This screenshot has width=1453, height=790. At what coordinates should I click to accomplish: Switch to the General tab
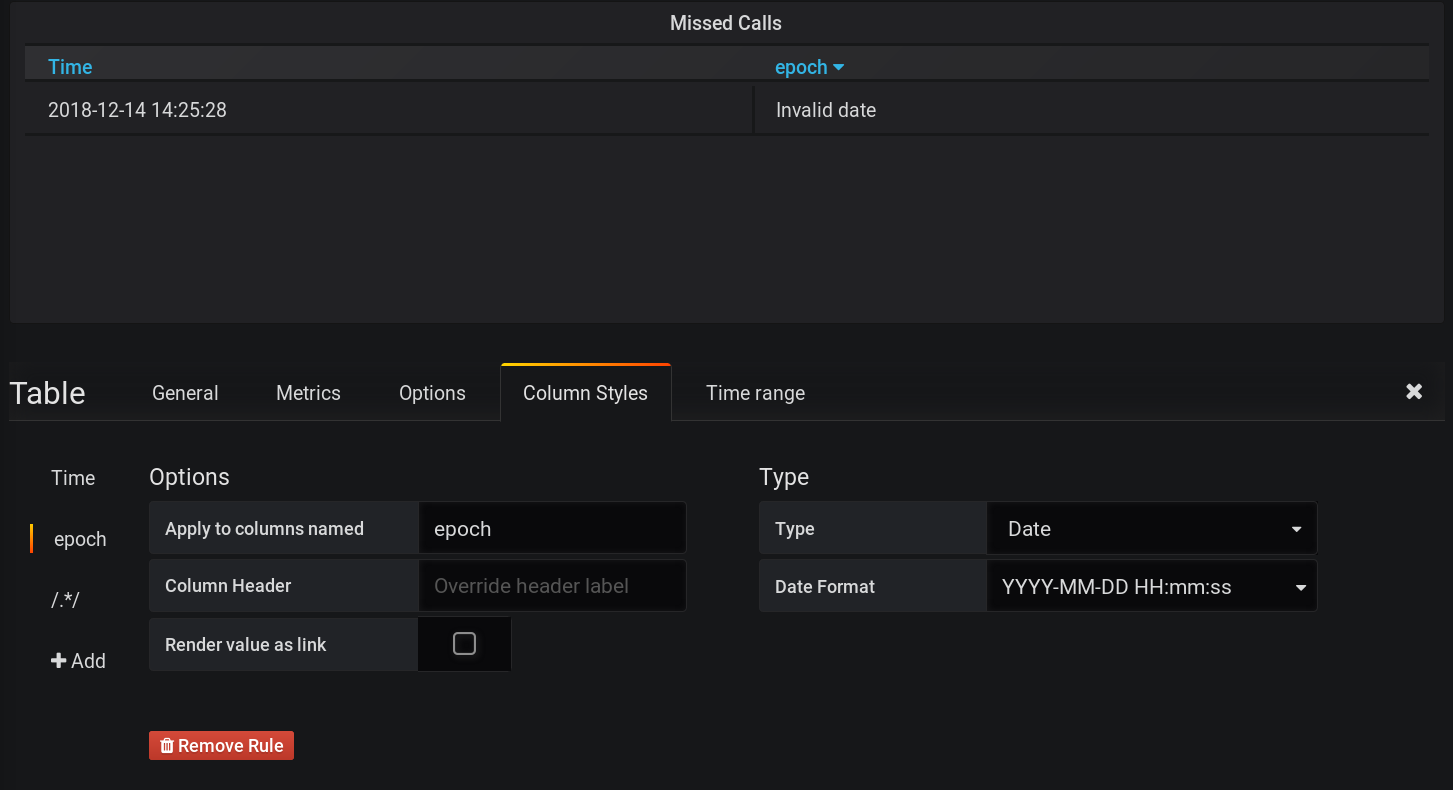[x=184, y=393]
